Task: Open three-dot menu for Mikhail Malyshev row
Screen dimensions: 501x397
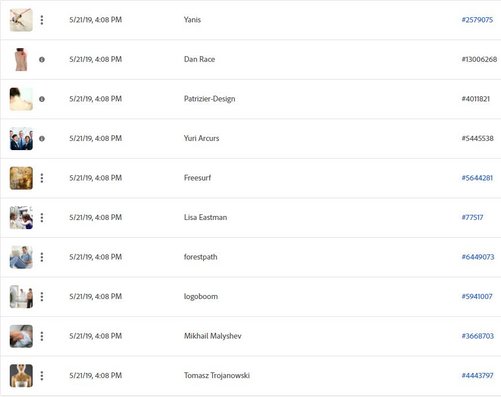Action: pos(42,336)
